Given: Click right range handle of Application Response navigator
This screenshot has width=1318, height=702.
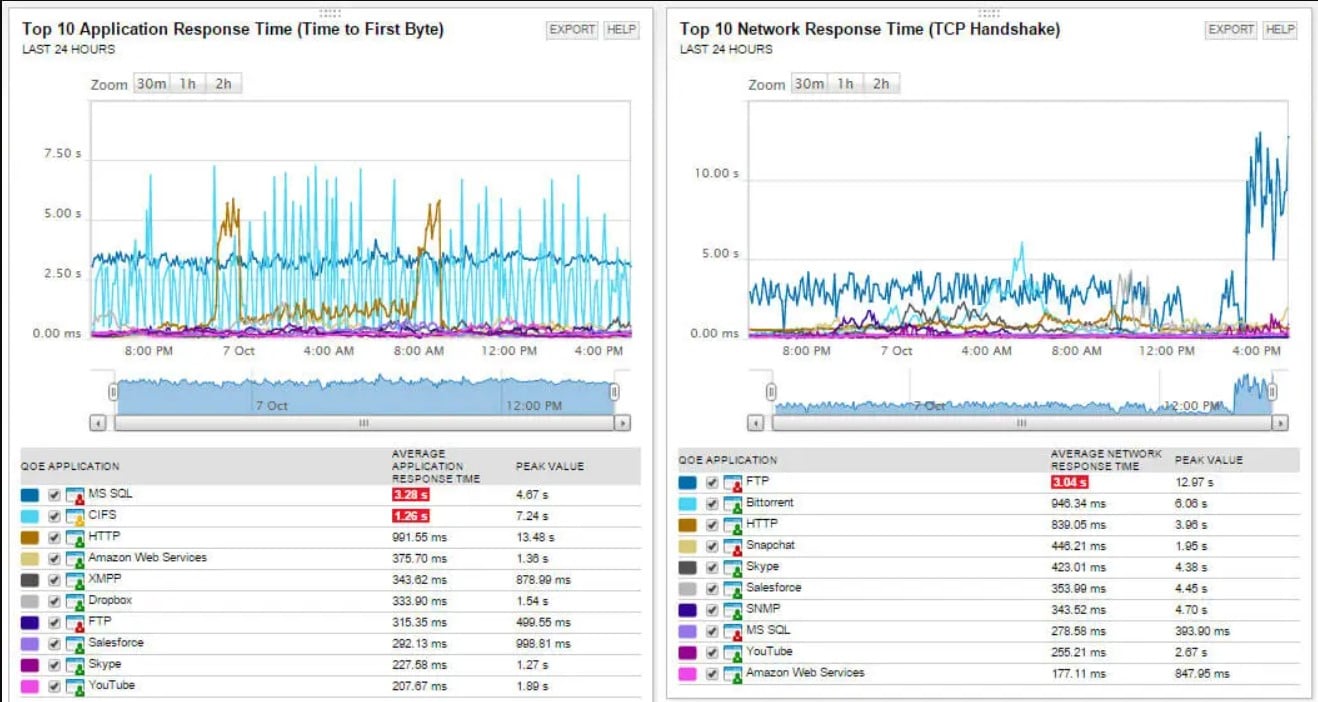Looking at the screenshot, I should (614, 392).
